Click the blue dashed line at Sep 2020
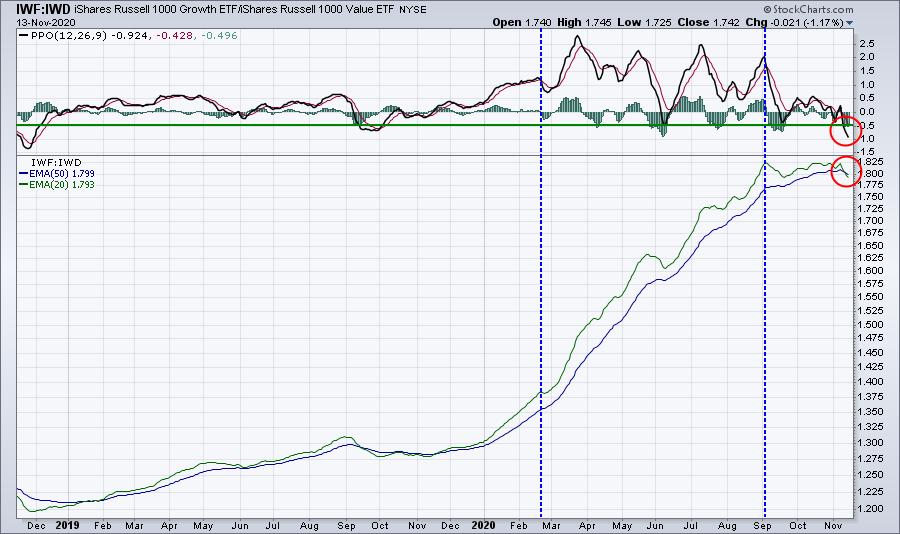The image size is (900, 534). [765, 300]
